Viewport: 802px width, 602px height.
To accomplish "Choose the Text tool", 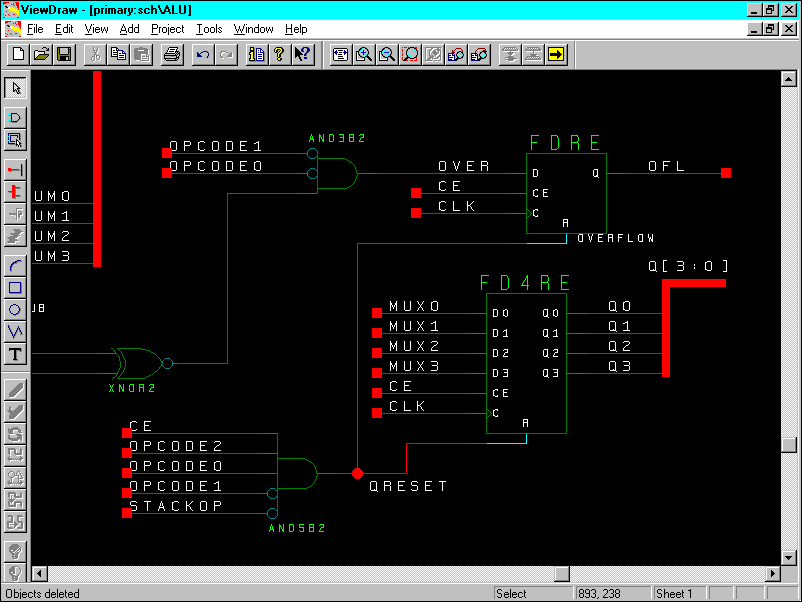I will pos(15,354).
